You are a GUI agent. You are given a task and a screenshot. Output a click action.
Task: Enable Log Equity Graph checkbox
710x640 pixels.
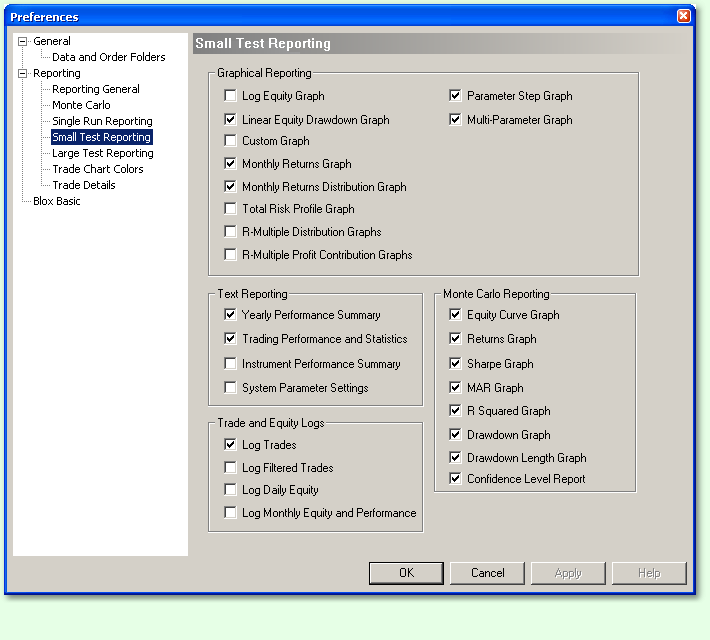[x=230, y=96]
